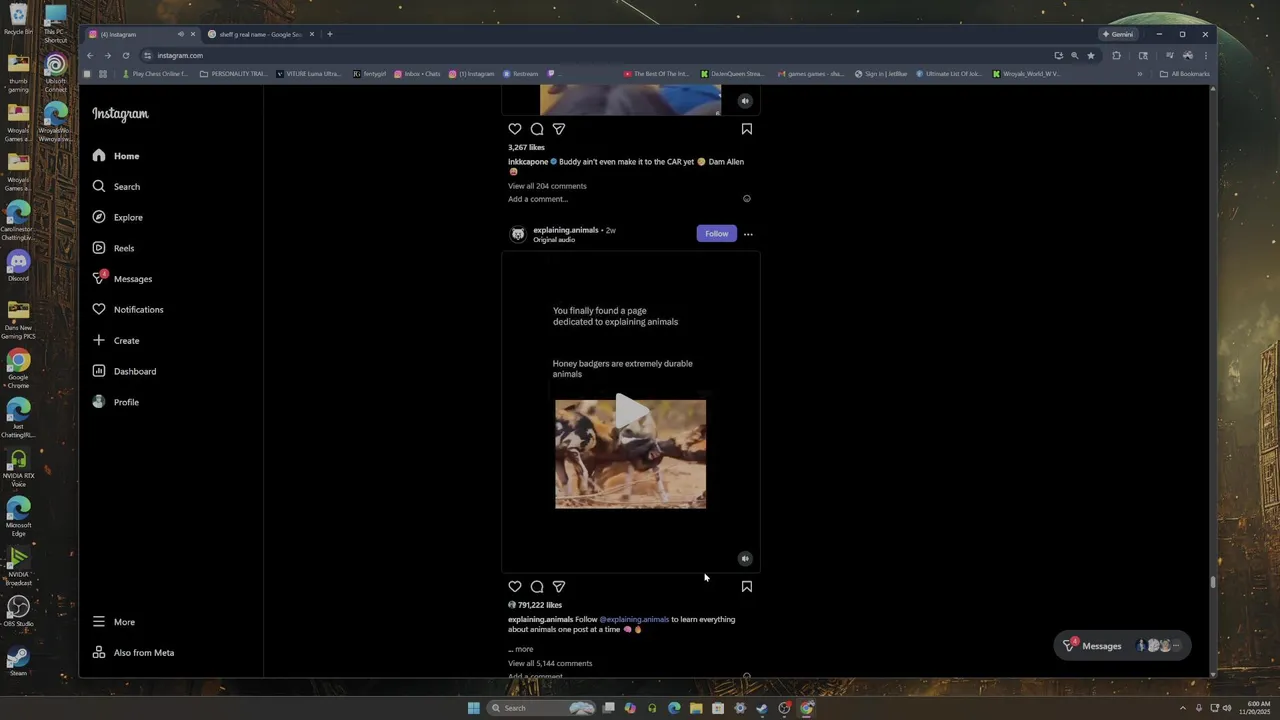
Task: Open the PERSONALITY TRAI bookmark folder
Action: click(x=236, y=74)
